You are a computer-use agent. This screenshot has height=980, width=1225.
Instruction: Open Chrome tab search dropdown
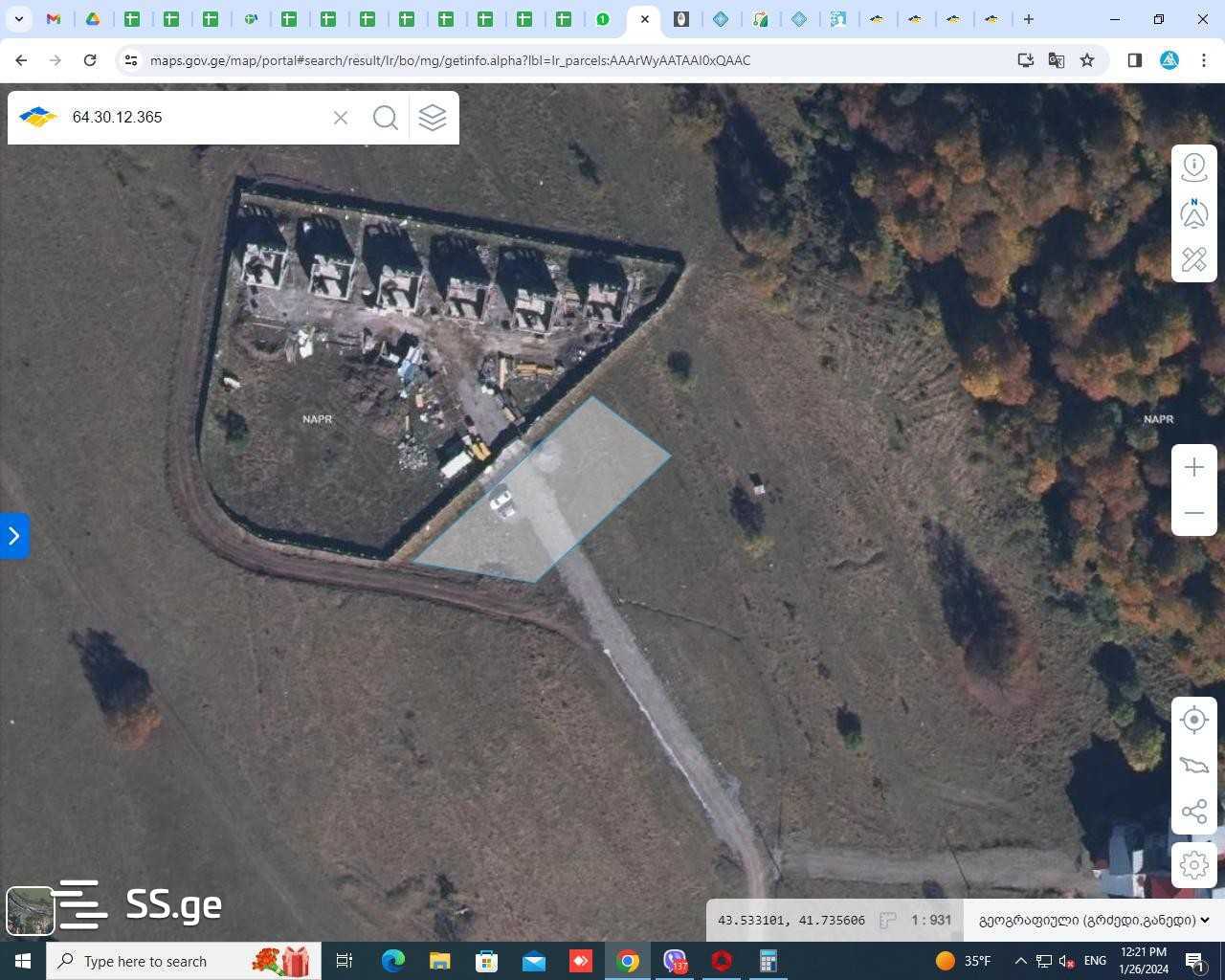click(18, 19)
